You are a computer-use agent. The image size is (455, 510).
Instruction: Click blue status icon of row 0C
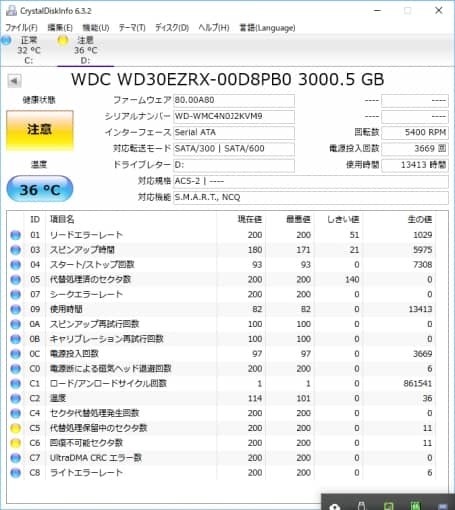[15, 354]
